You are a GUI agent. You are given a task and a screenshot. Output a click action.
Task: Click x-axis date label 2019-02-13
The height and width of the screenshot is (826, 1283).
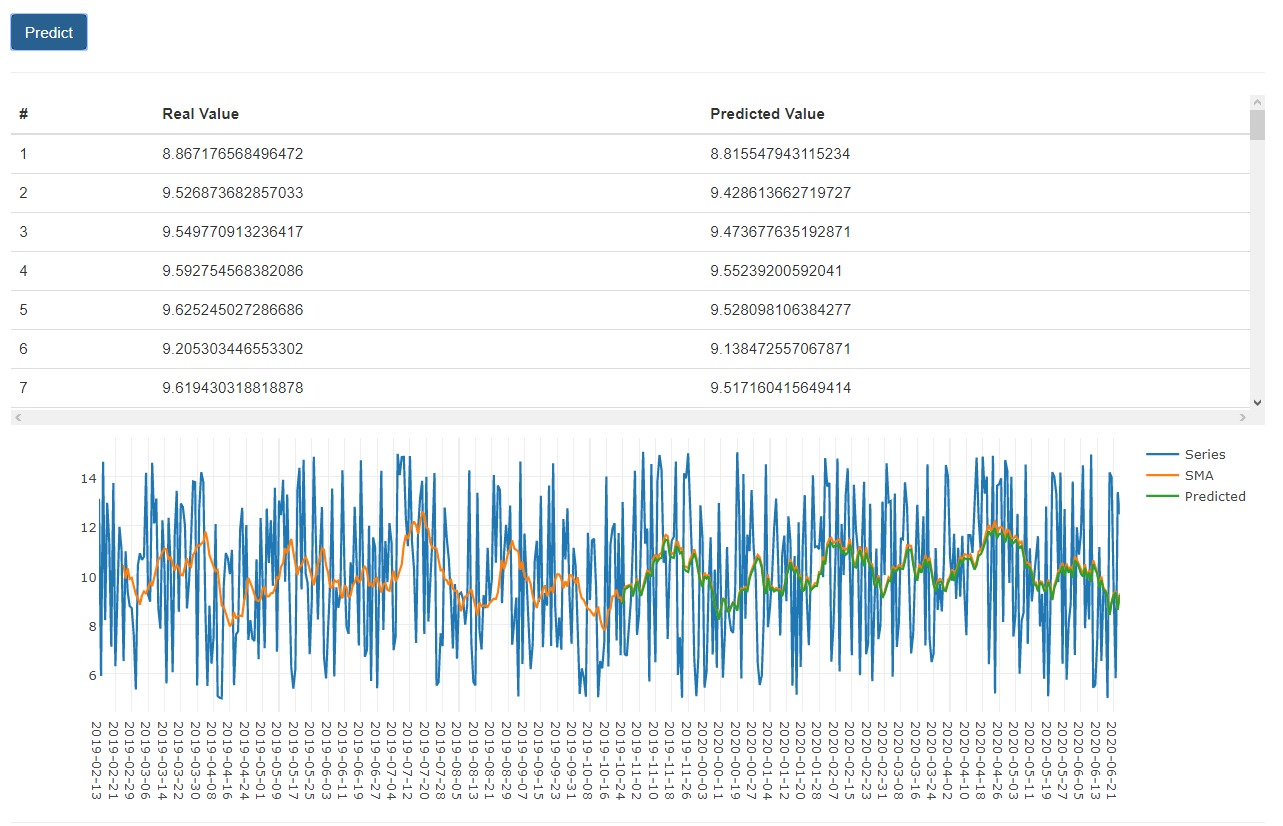click(96, 760)
